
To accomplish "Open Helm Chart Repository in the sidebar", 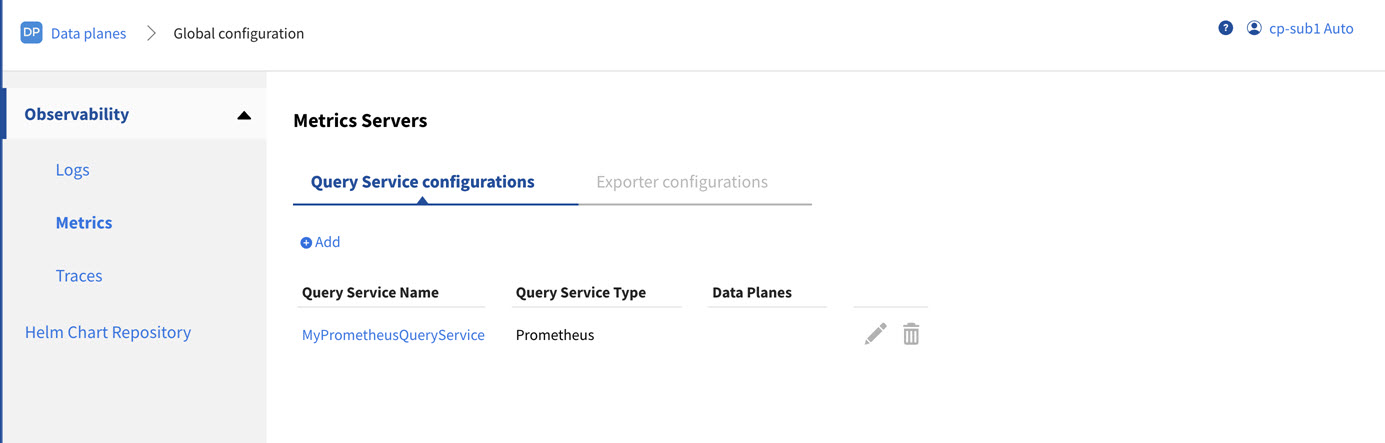I will (108, 332).
